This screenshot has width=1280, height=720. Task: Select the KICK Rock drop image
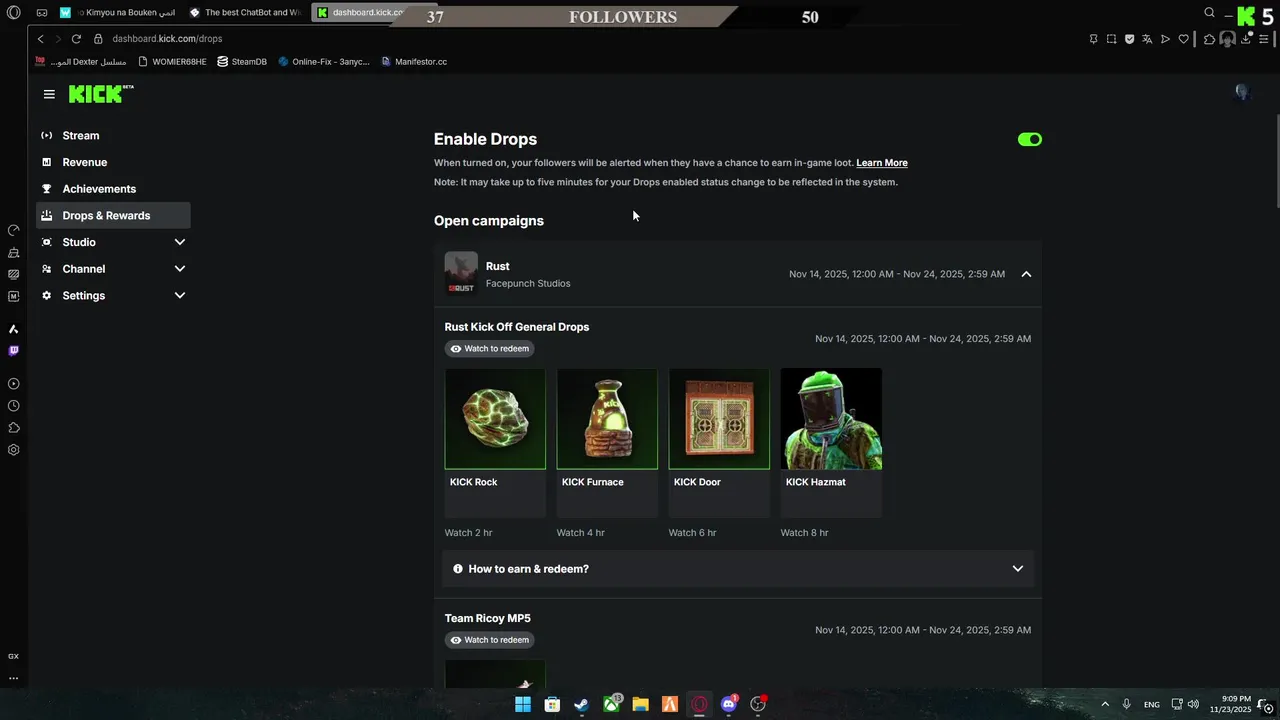[495, 419]
